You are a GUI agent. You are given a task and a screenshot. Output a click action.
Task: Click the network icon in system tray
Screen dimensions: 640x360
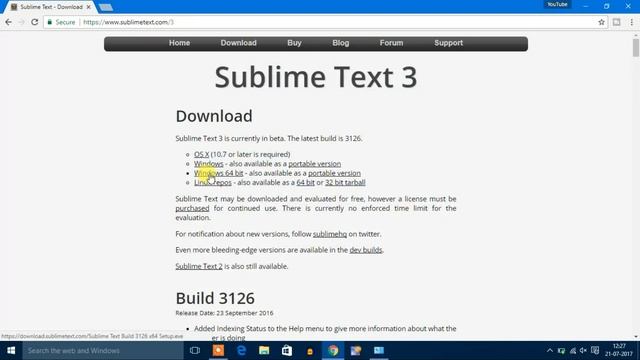[x=573, y=351]
